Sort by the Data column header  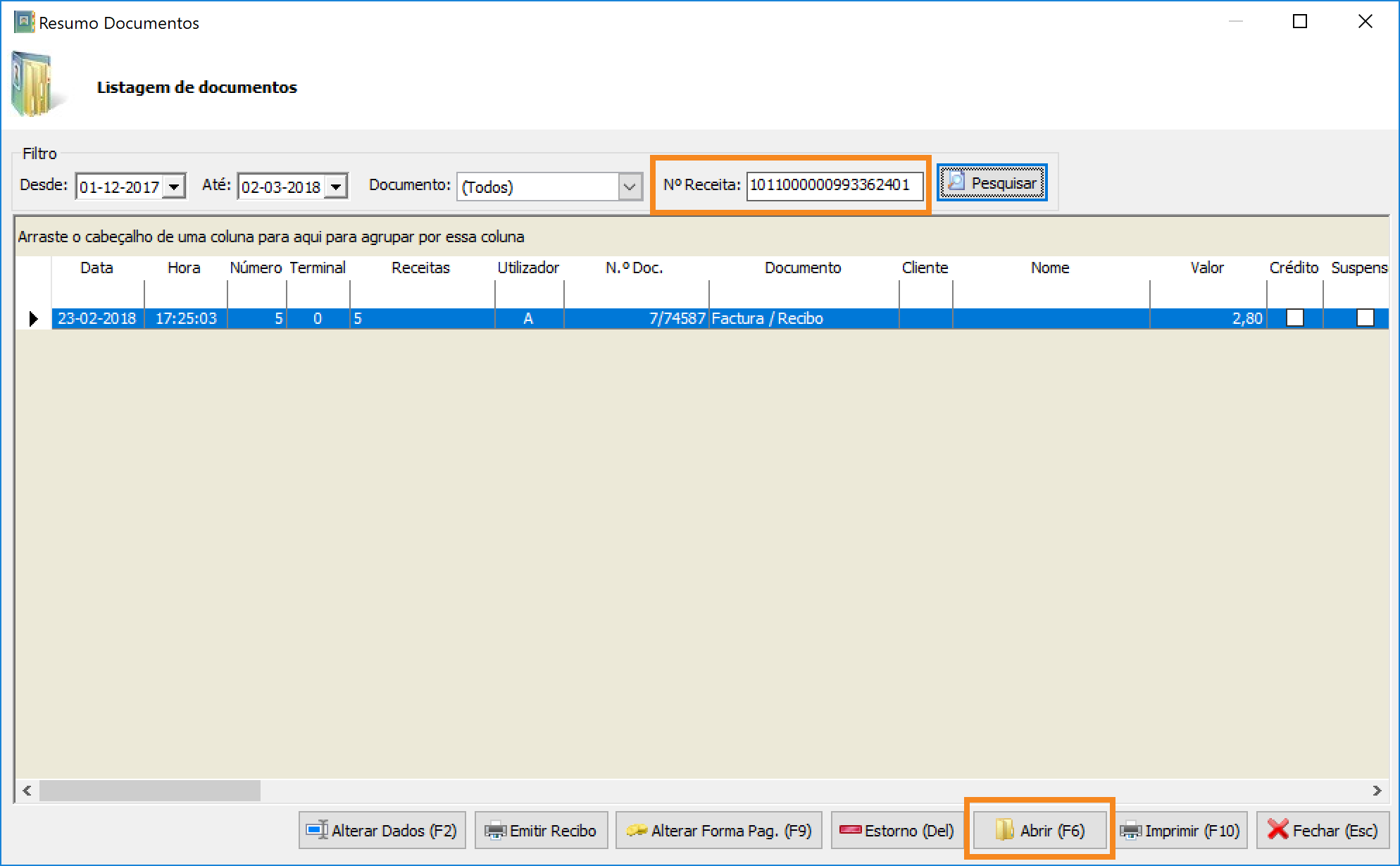coord(96,268)
